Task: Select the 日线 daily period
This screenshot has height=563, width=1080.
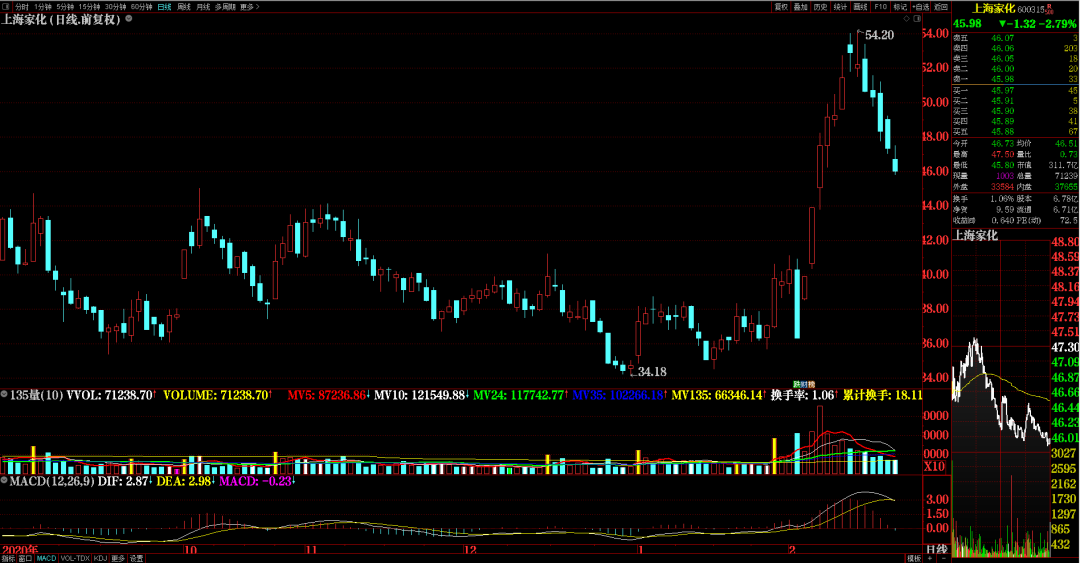Action: (x=164, y=6)
